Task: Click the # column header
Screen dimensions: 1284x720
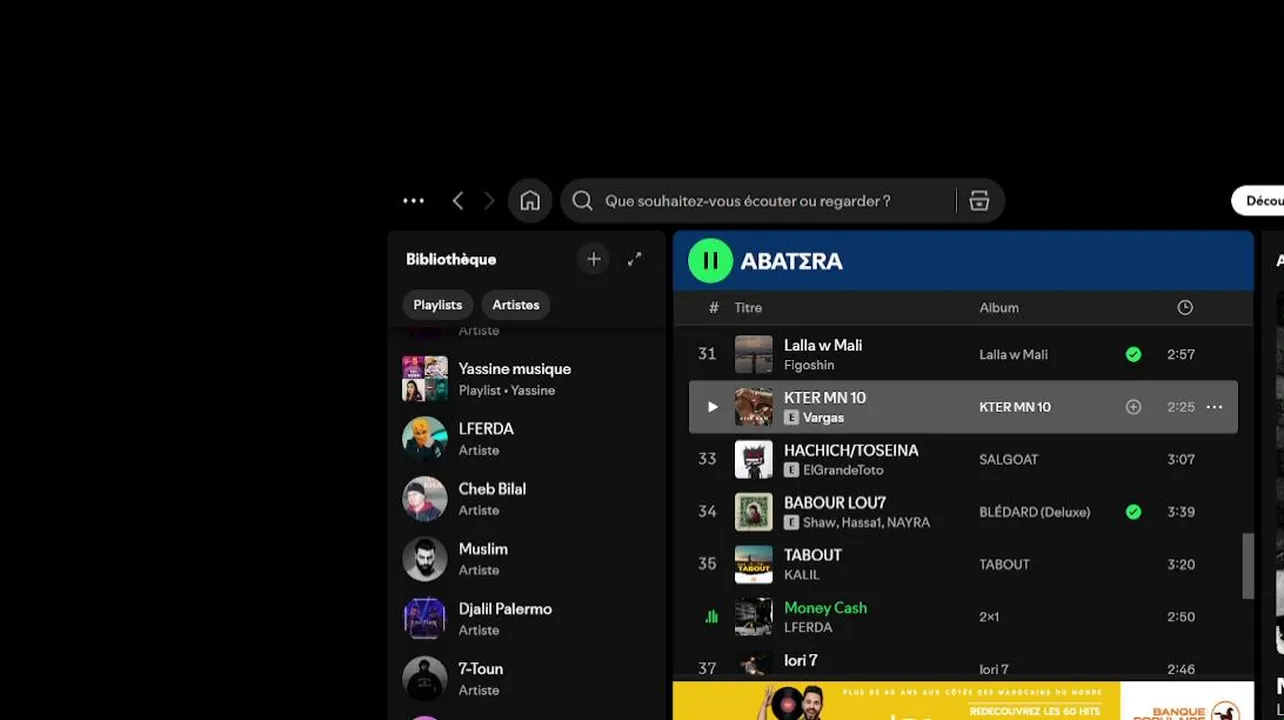Action: pyautogui.click(x=713, y=308)
